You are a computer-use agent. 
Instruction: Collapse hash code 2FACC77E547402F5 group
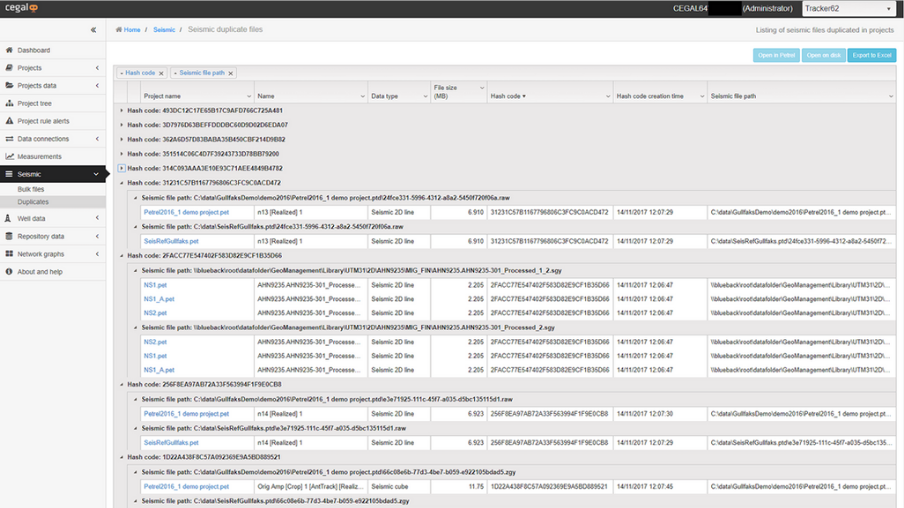pos(122,255)
